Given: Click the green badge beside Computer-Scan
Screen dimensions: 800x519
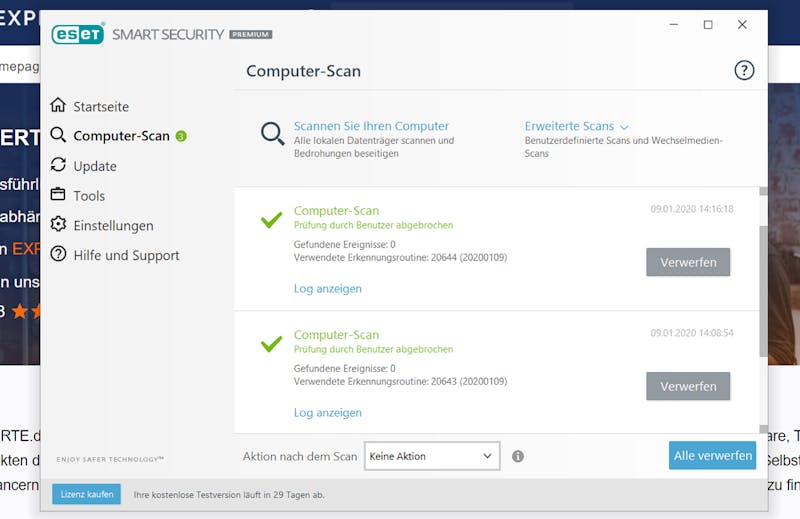Looking at the screenshot, I should [x=181, y=136].
